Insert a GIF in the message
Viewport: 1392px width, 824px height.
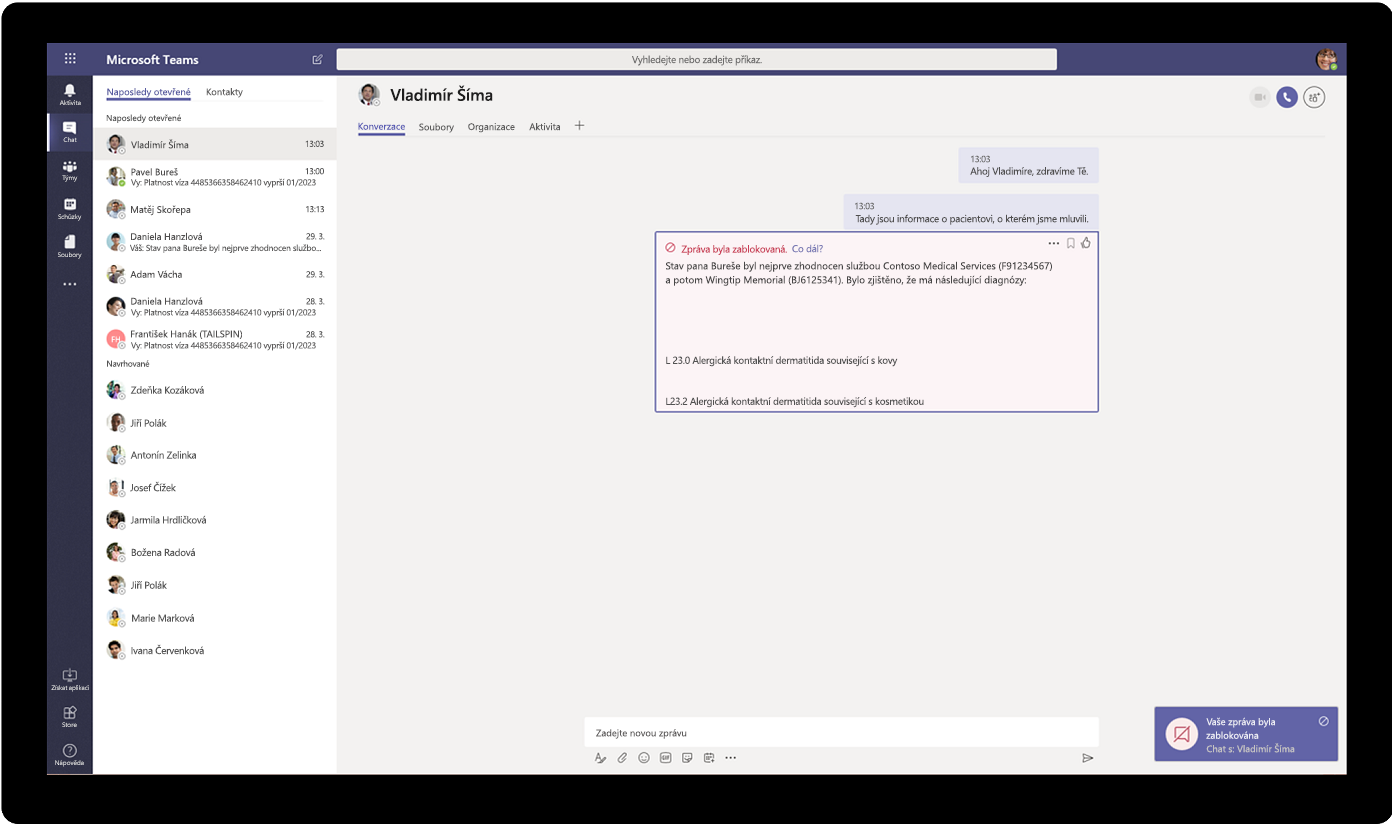[x=665, y=758]
